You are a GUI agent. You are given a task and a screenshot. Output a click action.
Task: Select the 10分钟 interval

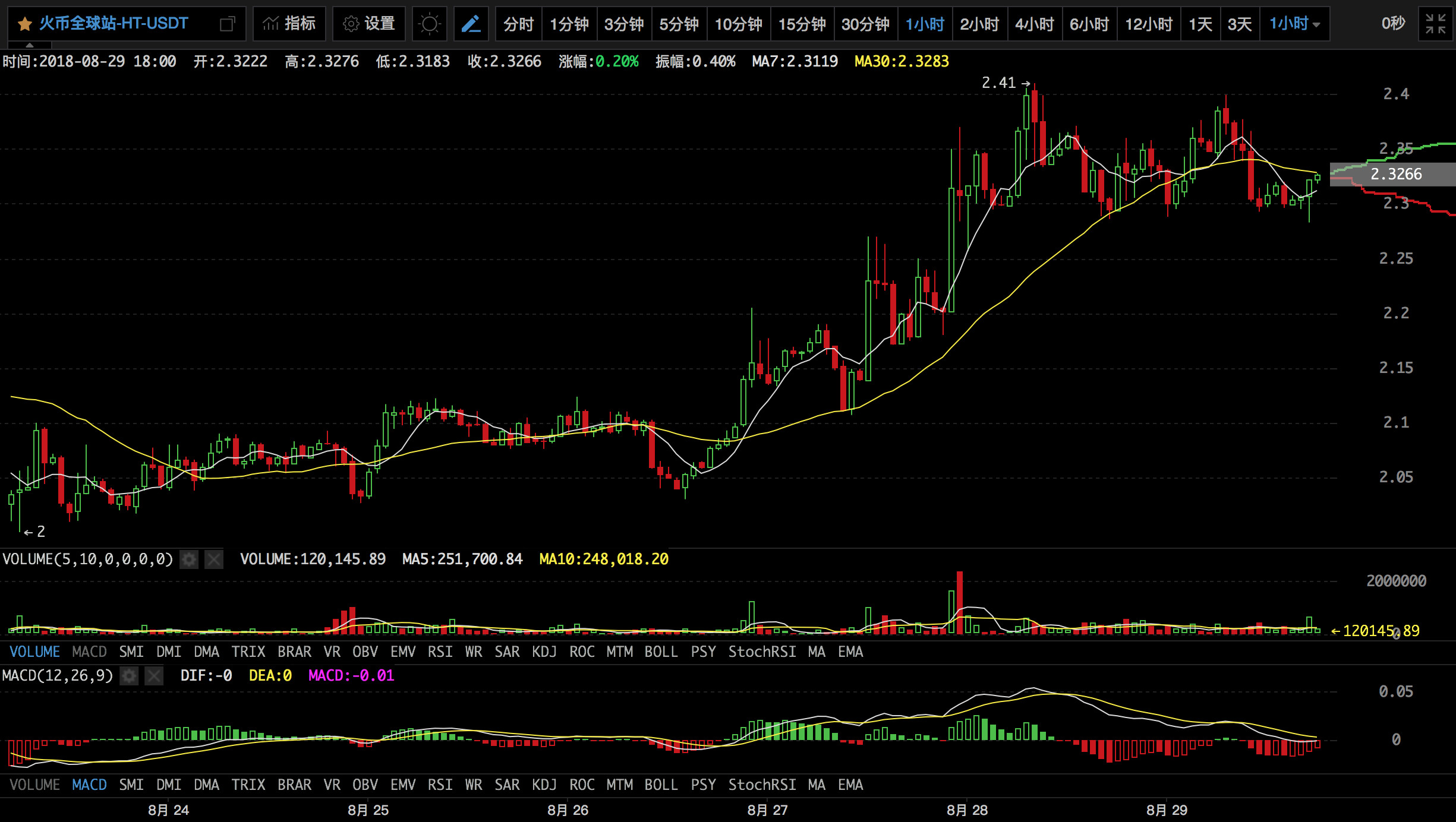[x=738, y=24]
